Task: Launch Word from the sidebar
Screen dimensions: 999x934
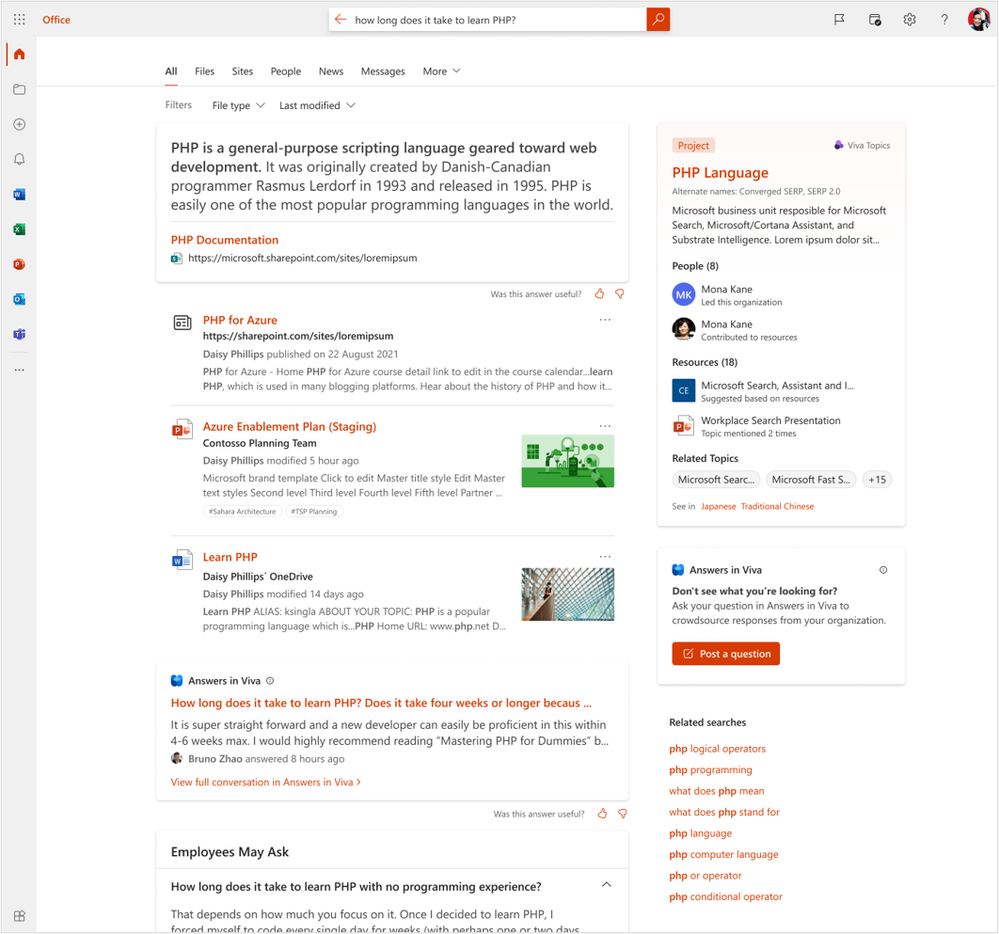Action: [x=19, y=194]
